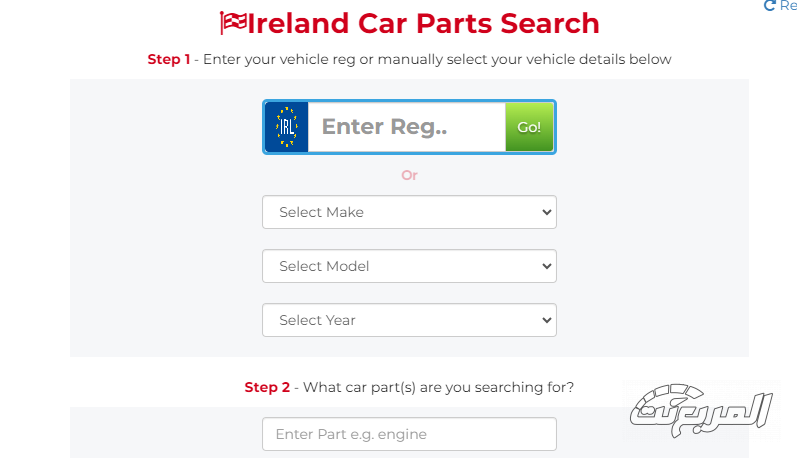This screenshot has width=797, height=458.
Task: Click the Ireland Car Parts Search heading
Action: 422,22
